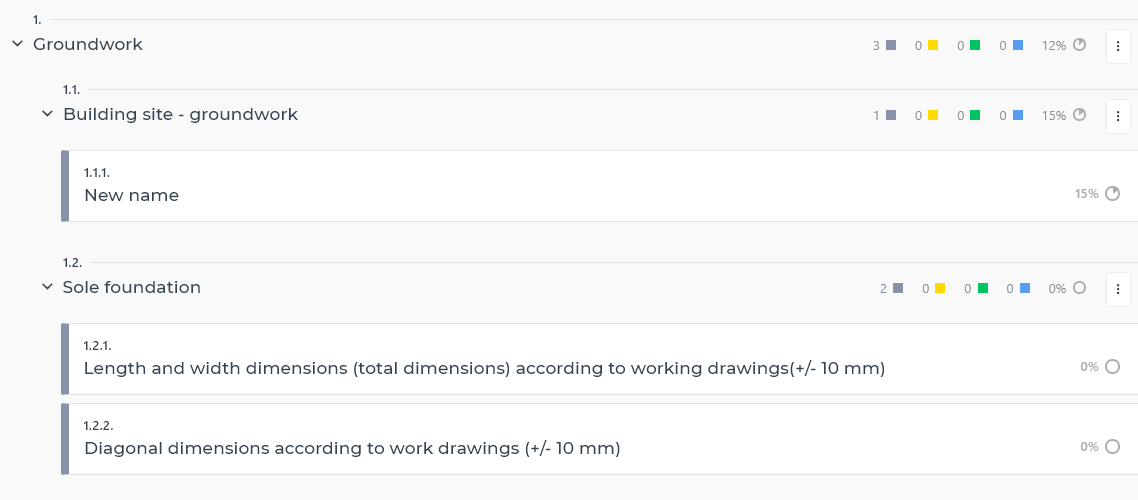
Task: Click Building site 15% progress pie icon
Action: 1079,115
